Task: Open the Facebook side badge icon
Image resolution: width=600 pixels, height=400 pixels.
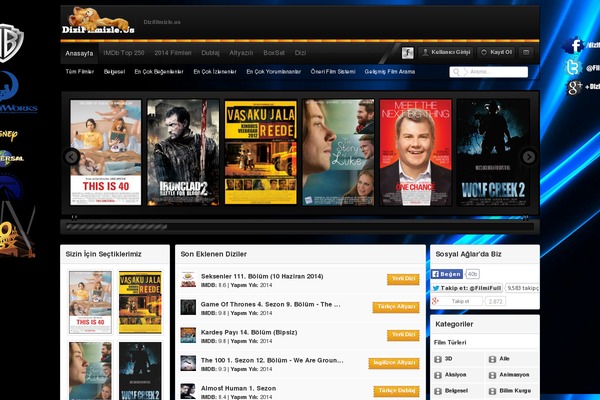Action: [x=574, y=45]
